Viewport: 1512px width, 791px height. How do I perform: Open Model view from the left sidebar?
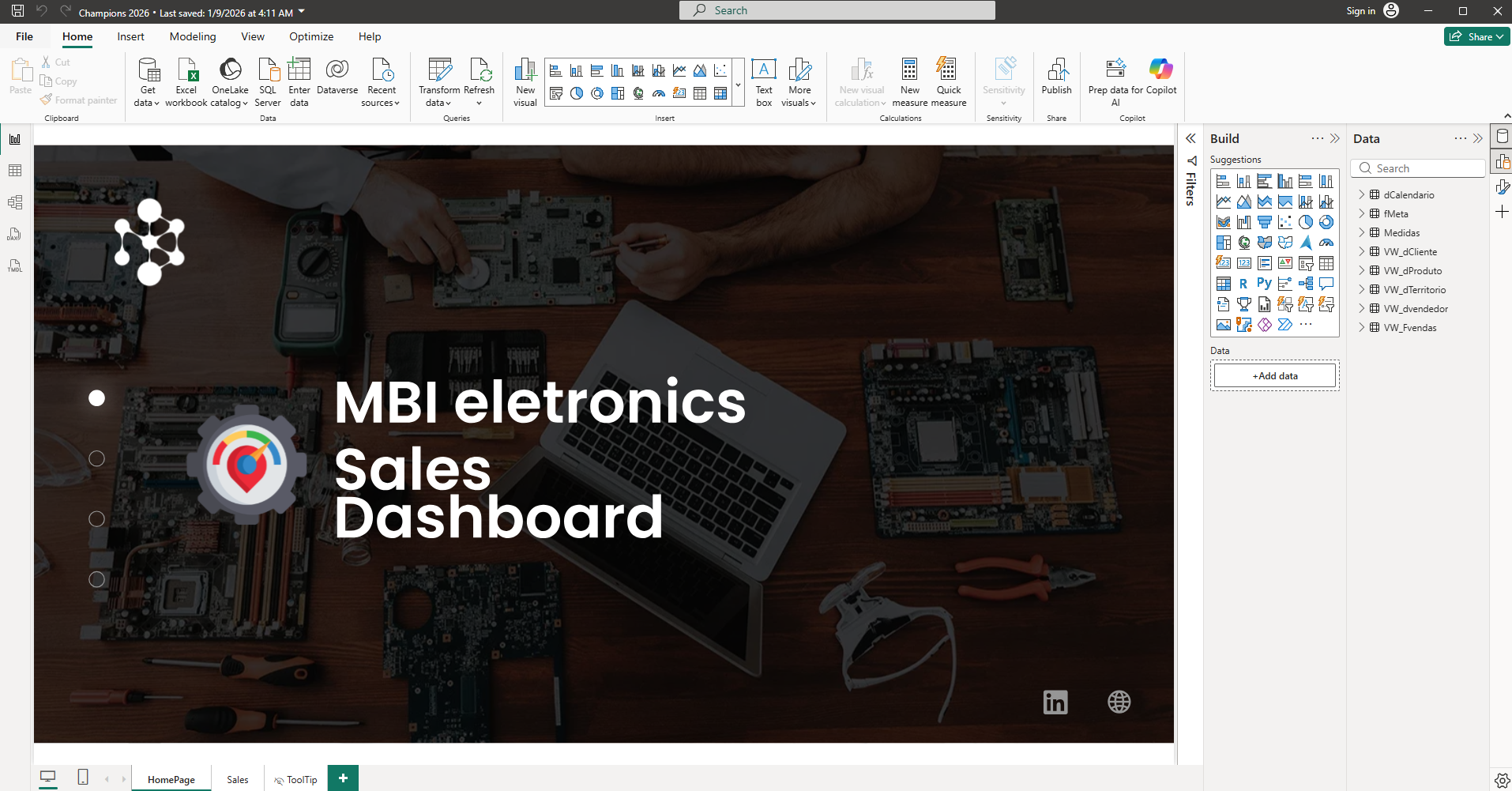point(14,202)
